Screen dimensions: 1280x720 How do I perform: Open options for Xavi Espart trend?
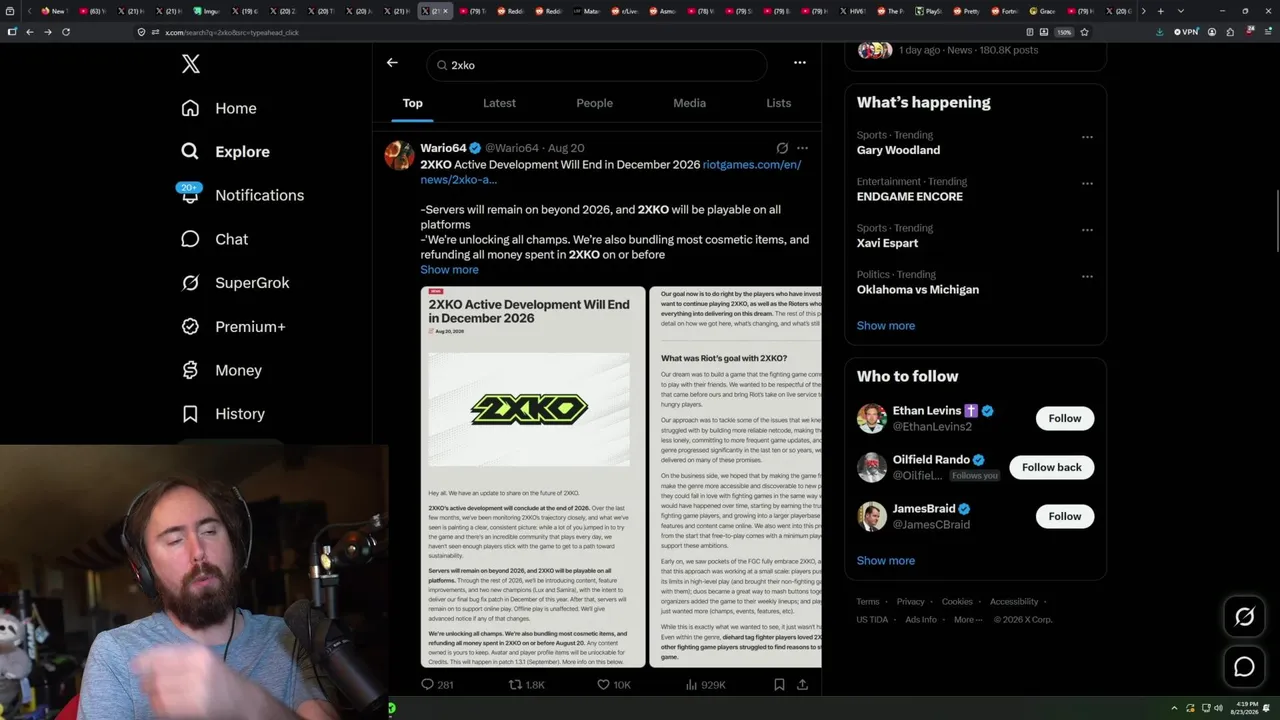coord(1087,230)
